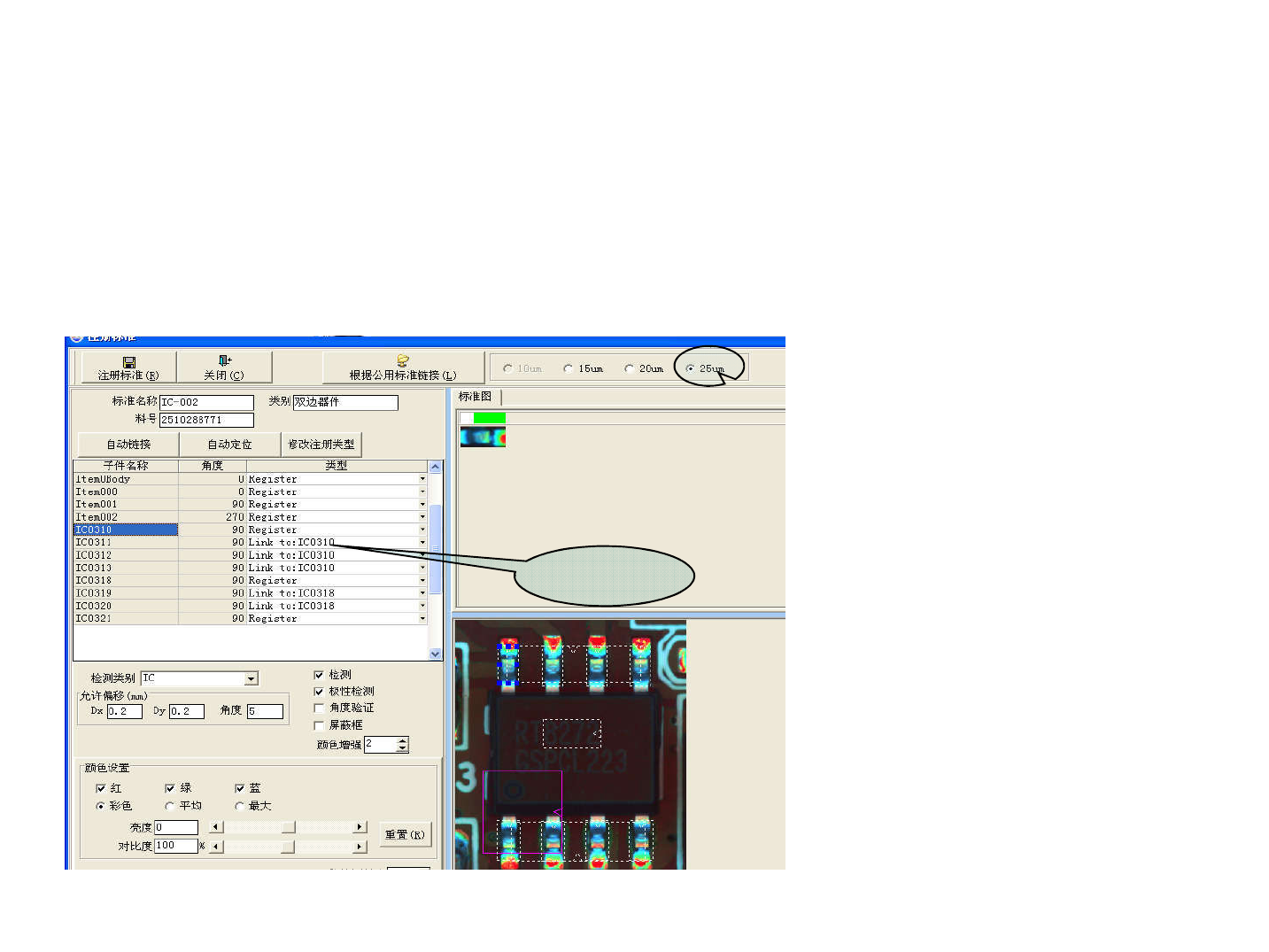This screenshot has height=952, width=1269.
Task: Click the 自动链接 button
Action: click(x=128, y=445)
